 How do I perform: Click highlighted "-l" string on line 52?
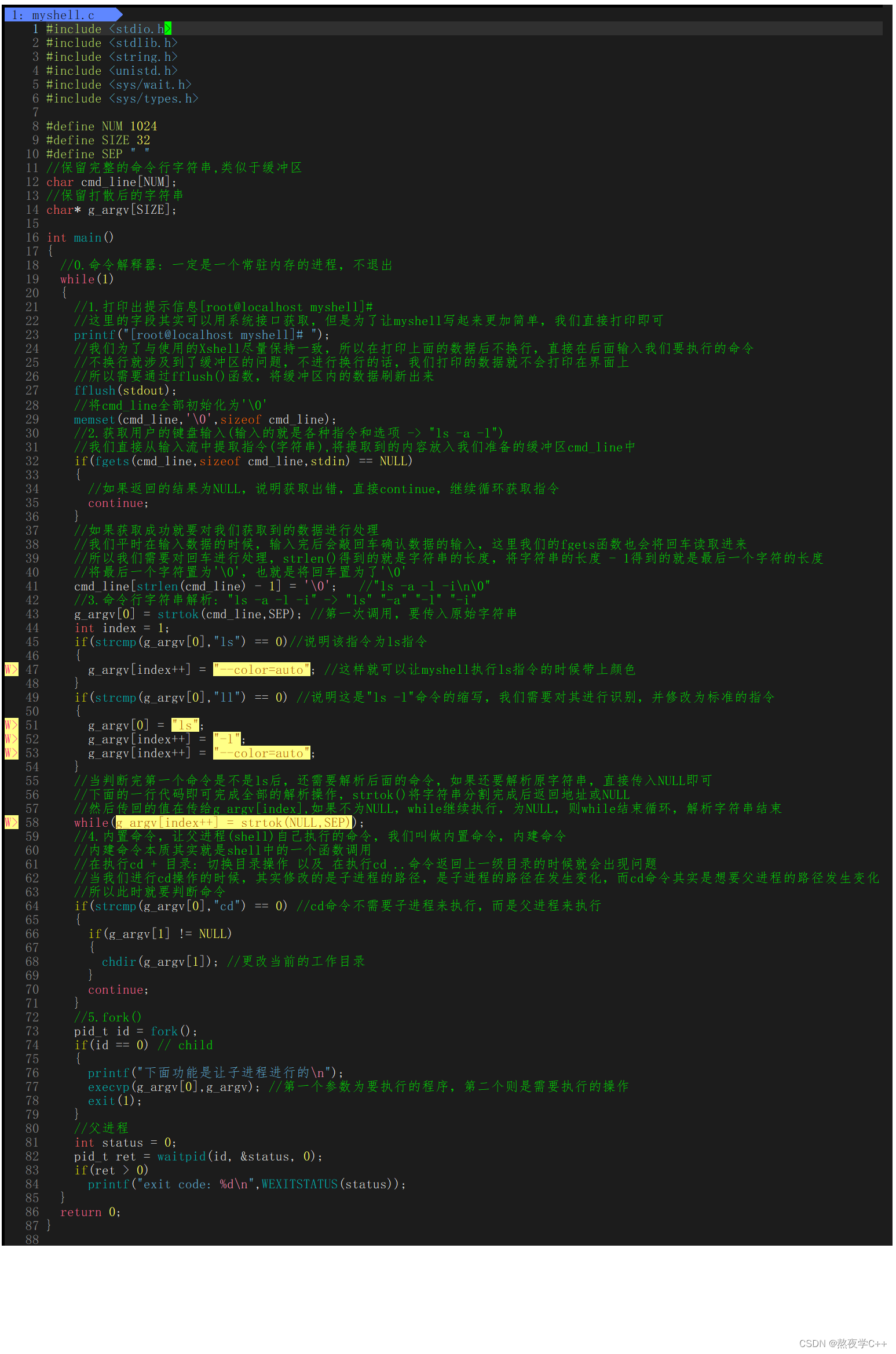[x=227, y=739]
